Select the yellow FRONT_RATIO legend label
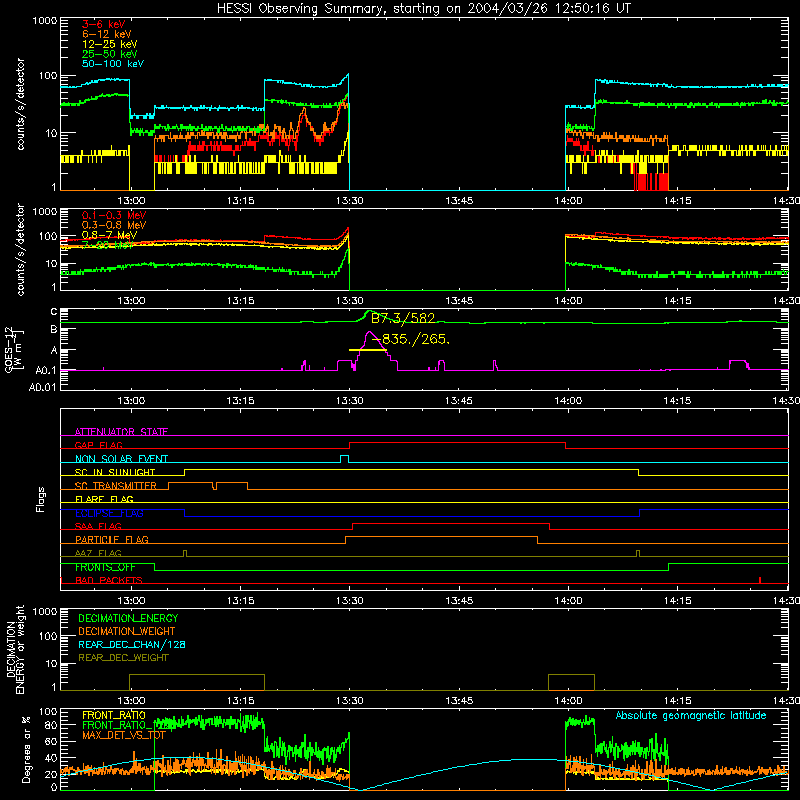The width and height of the screenshot is (800, 800). (114, 715)
